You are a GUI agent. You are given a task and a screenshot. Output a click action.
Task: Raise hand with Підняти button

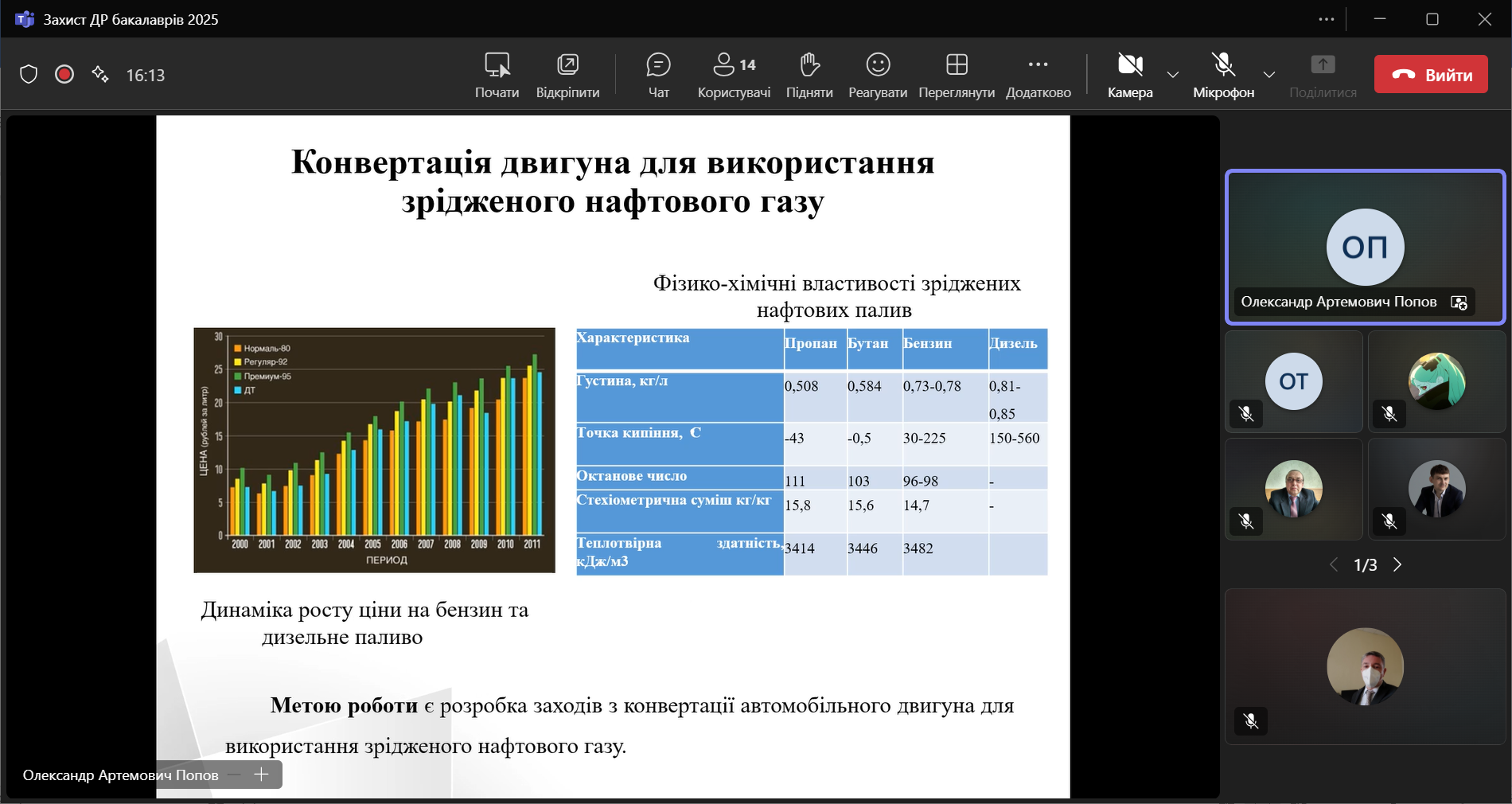(809, 75)
